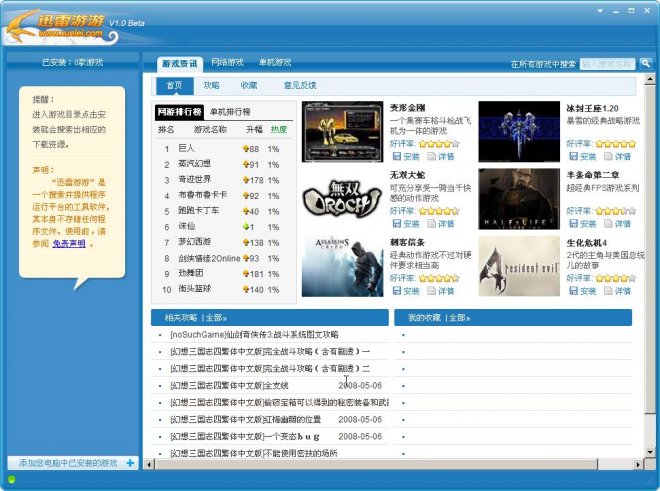Open the 攻略 sub-tab
This screenshot has height=491, width=660.
click(x=211, y=85)
